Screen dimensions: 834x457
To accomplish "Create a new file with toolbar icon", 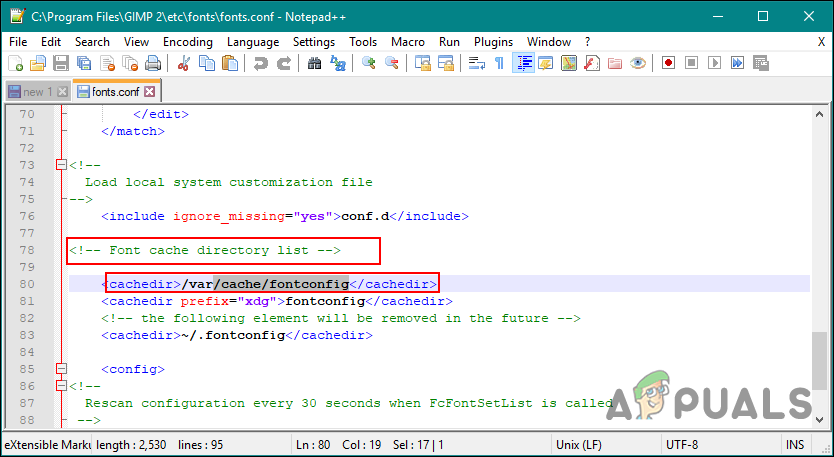I will (x=15, y=63).
